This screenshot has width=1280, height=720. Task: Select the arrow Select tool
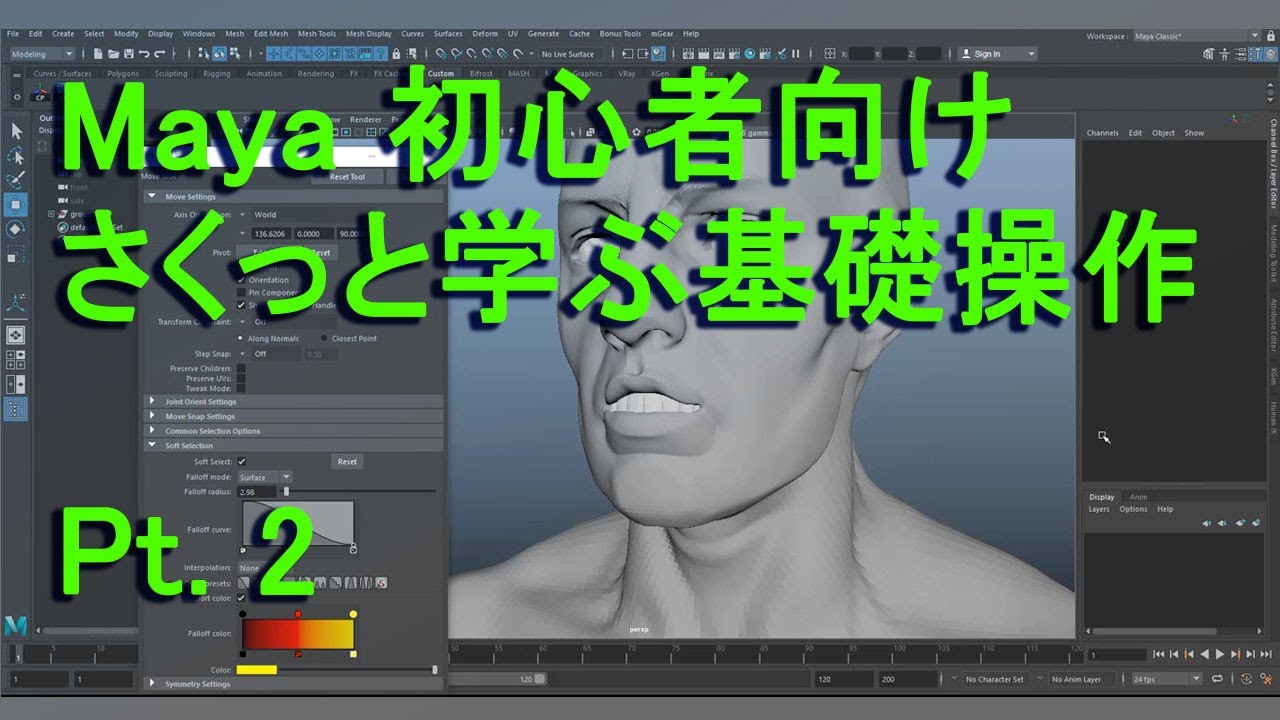tap(16, 131)
